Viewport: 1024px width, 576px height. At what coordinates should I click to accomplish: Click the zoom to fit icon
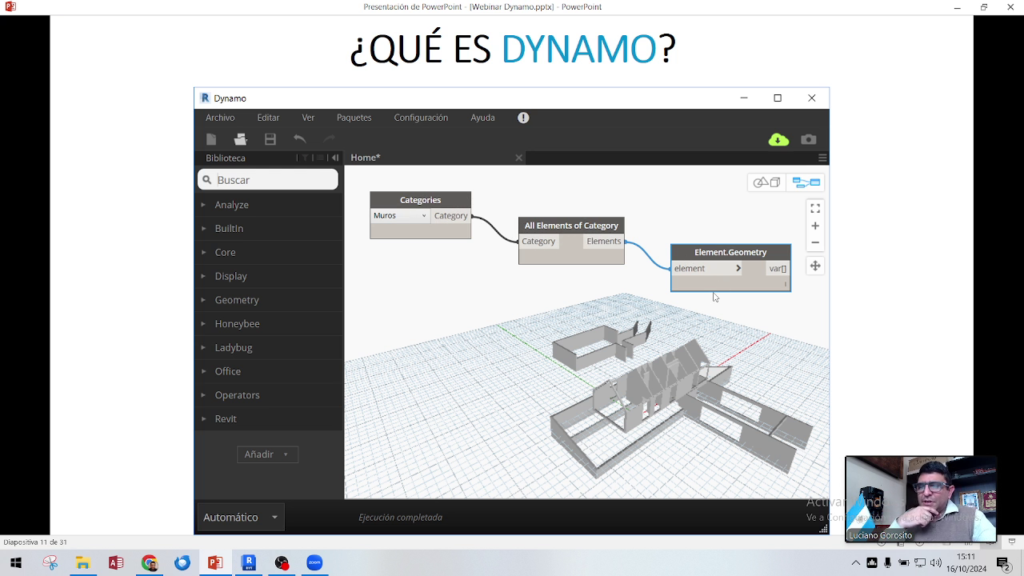(814, 208)
